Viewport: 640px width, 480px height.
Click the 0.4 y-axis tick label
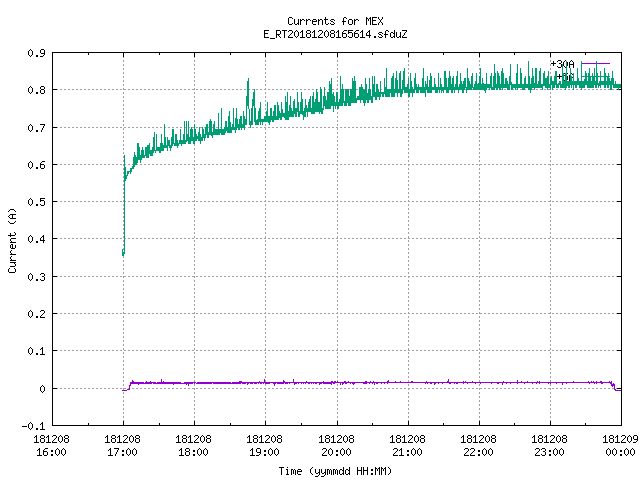coord(36,239)
